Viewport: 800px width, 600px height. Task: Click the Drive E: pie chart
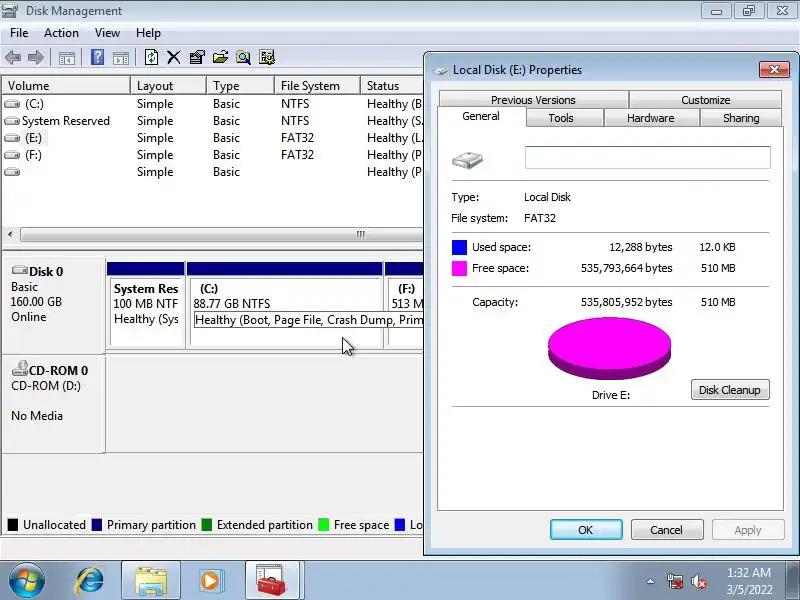coord(609,348)
